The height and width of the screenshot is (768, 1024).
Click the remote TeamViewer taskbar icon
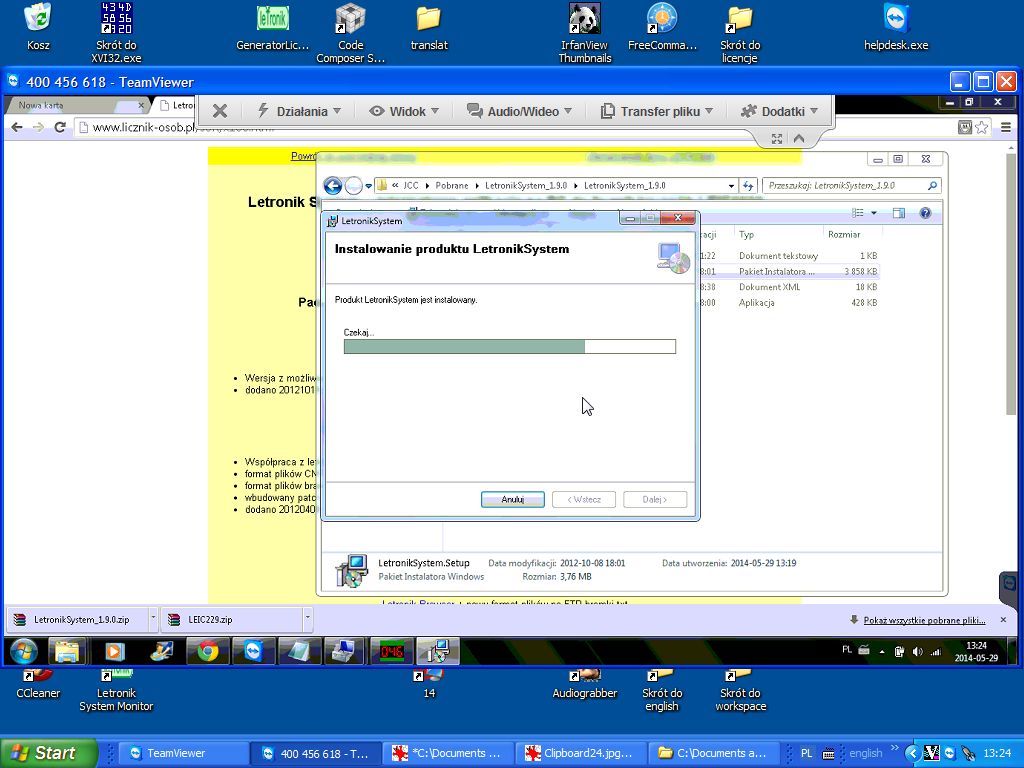click(x=253, y=651)
